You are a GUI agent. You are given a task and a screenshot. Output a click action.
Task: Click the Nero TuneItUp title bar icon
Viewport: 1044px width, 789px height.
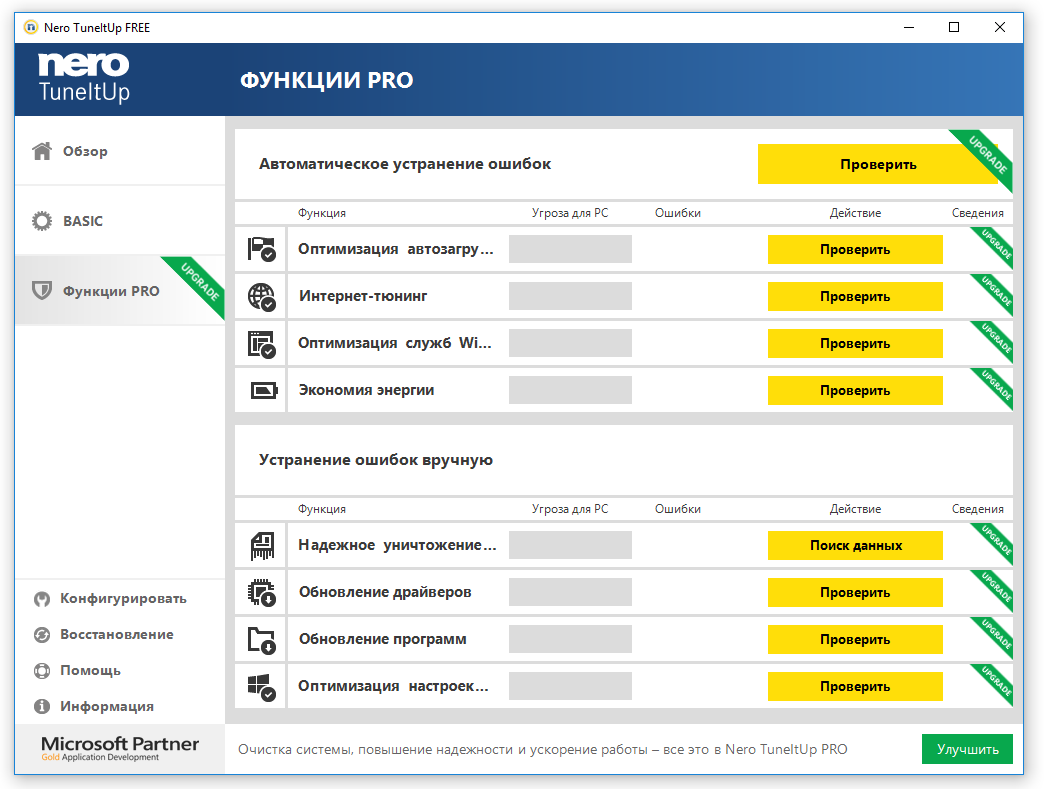pyautogui.click(x=31, y=27)
